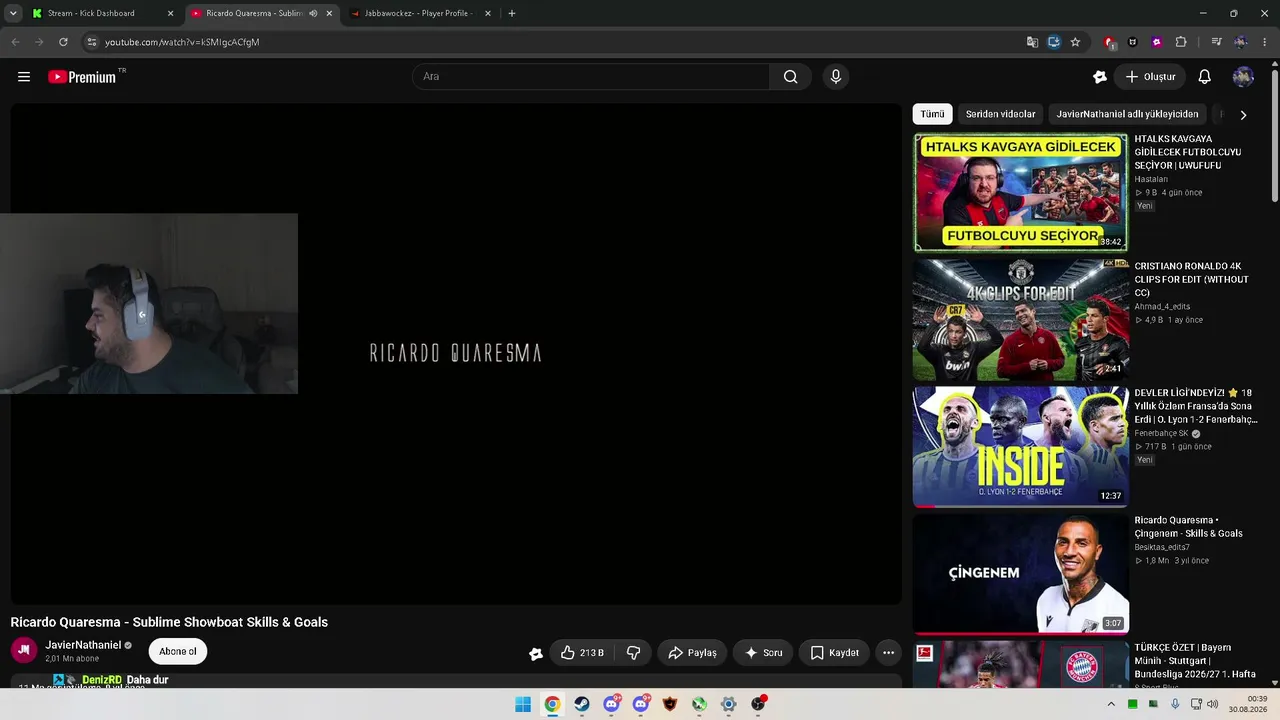The height and width of the screenshot is (720, 1280).
Task: Show hidden system tray icons
Action: click(x=1111, y=704)
